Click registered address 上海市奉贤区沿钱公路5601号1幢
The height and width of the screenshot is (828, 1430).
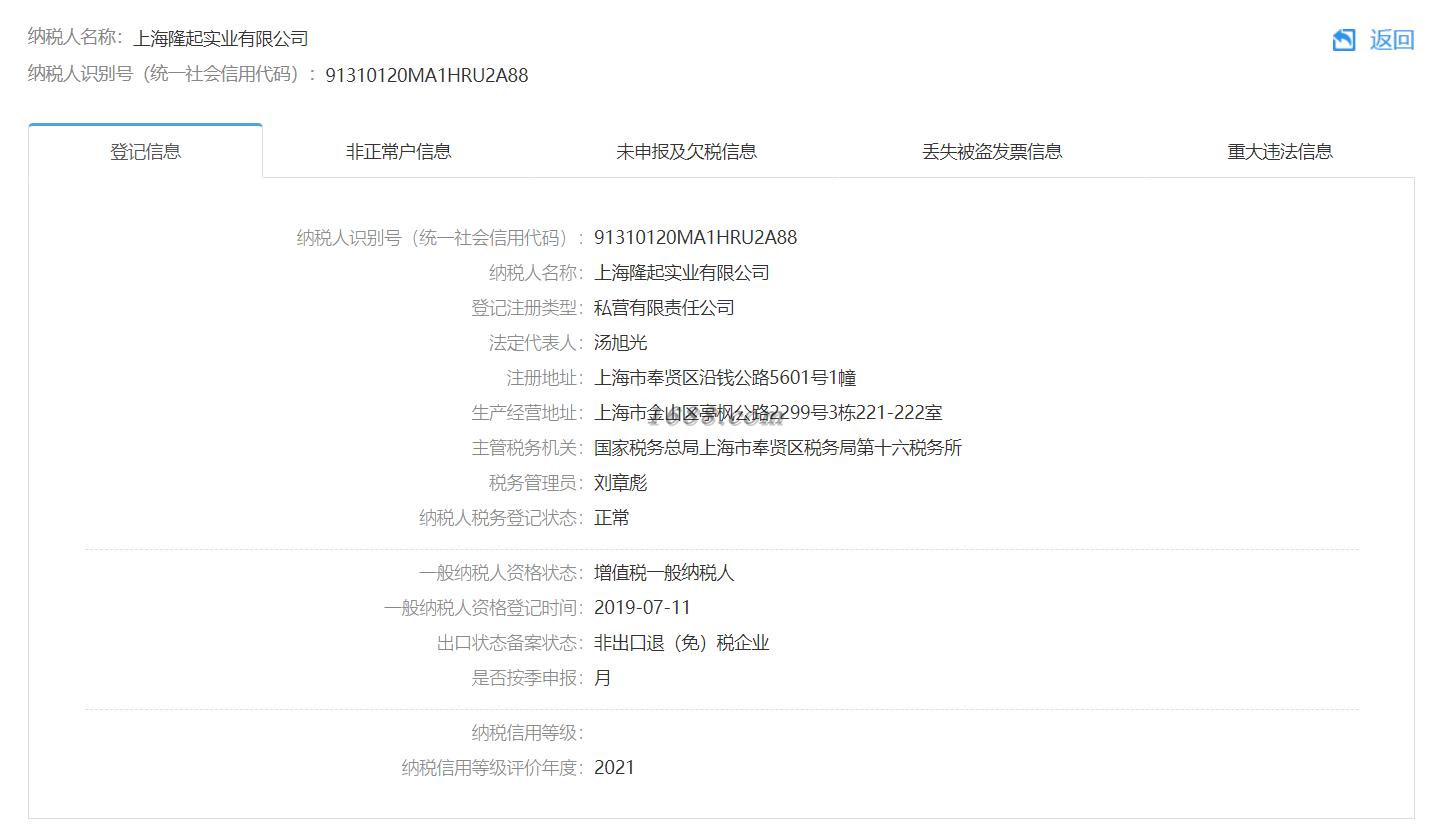pyautogui.click(x=725, y=378)
